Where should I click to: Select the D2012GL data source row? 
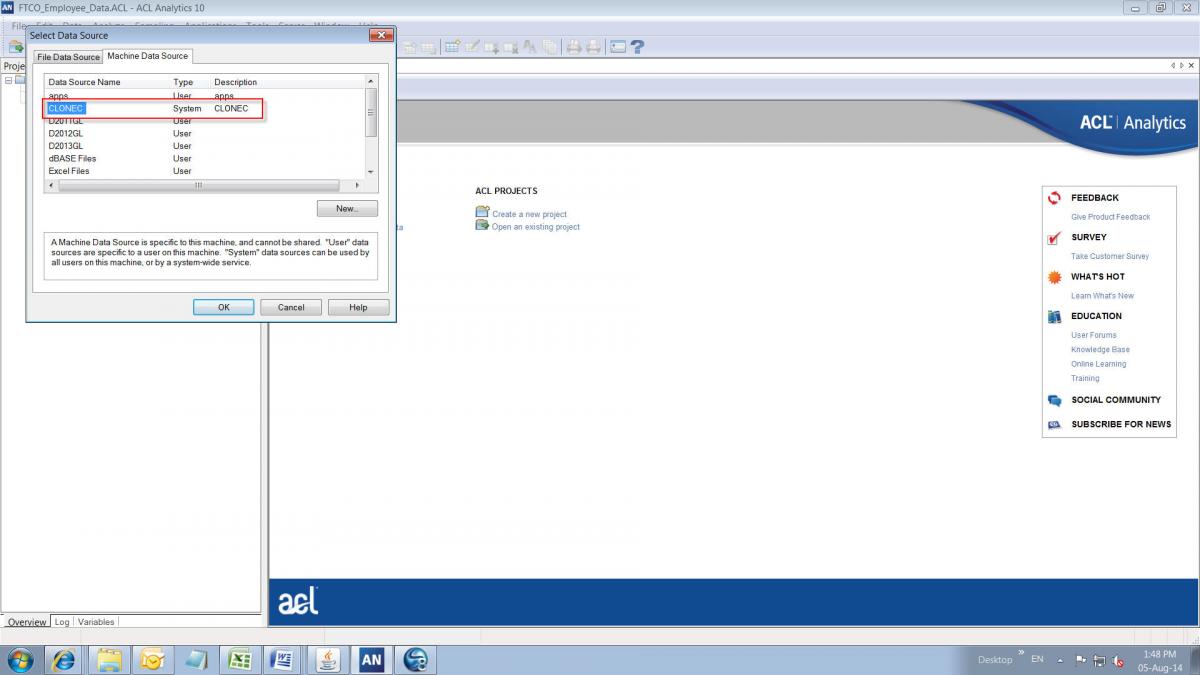(x=204, y=133)
